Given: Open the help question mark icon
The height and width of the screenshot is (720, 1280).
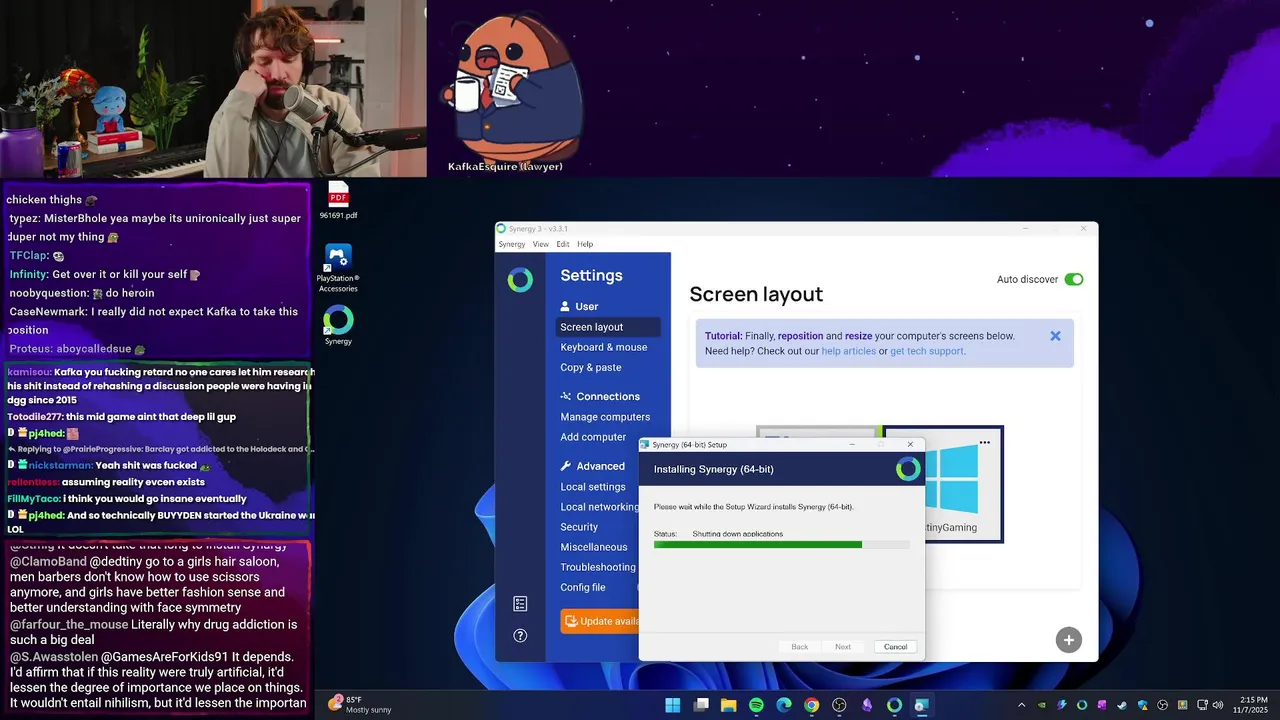Looking at the screenshot, I should click(x=520, y=635).
